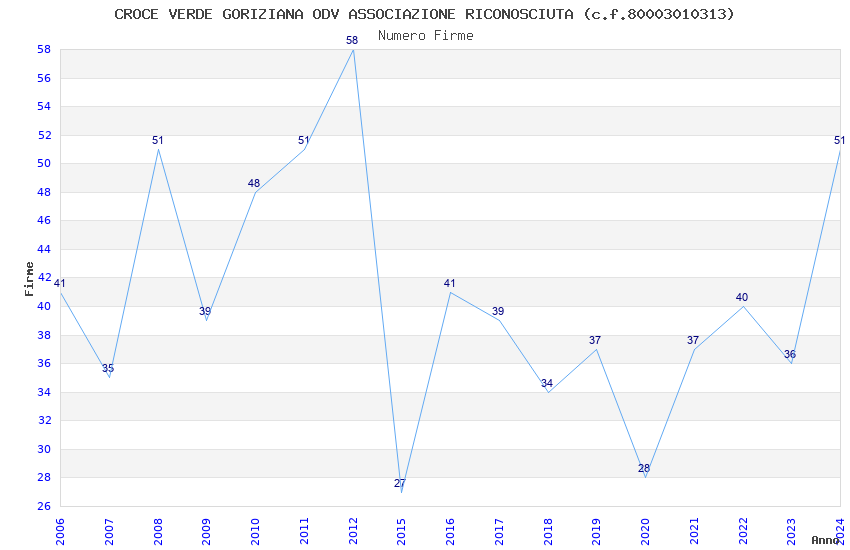Image resolution: width=850 pixels, height=550 pixels.
Task: Select the 2021 year label on x-axis
Action: 694,531
